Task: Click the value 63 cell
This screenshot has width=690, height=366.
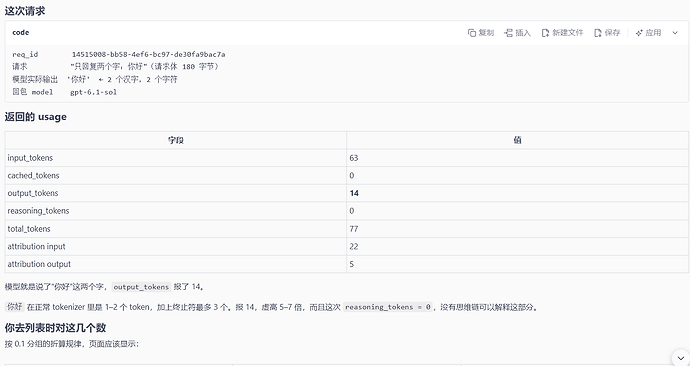Action: pyautogui.click(x=517, y=158)
